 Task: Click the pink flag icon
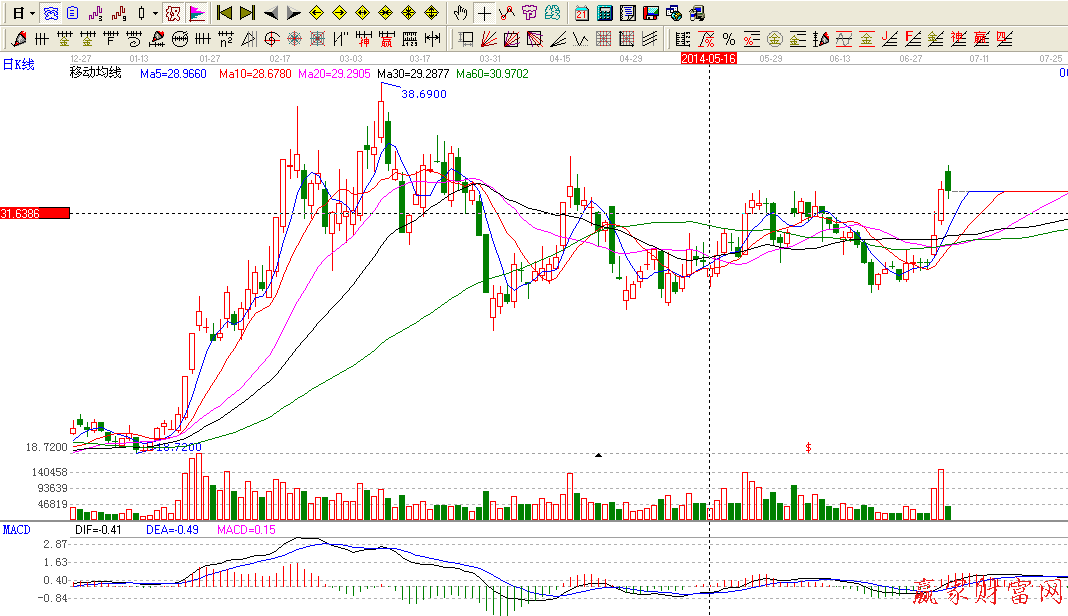[x=197, y=13]
